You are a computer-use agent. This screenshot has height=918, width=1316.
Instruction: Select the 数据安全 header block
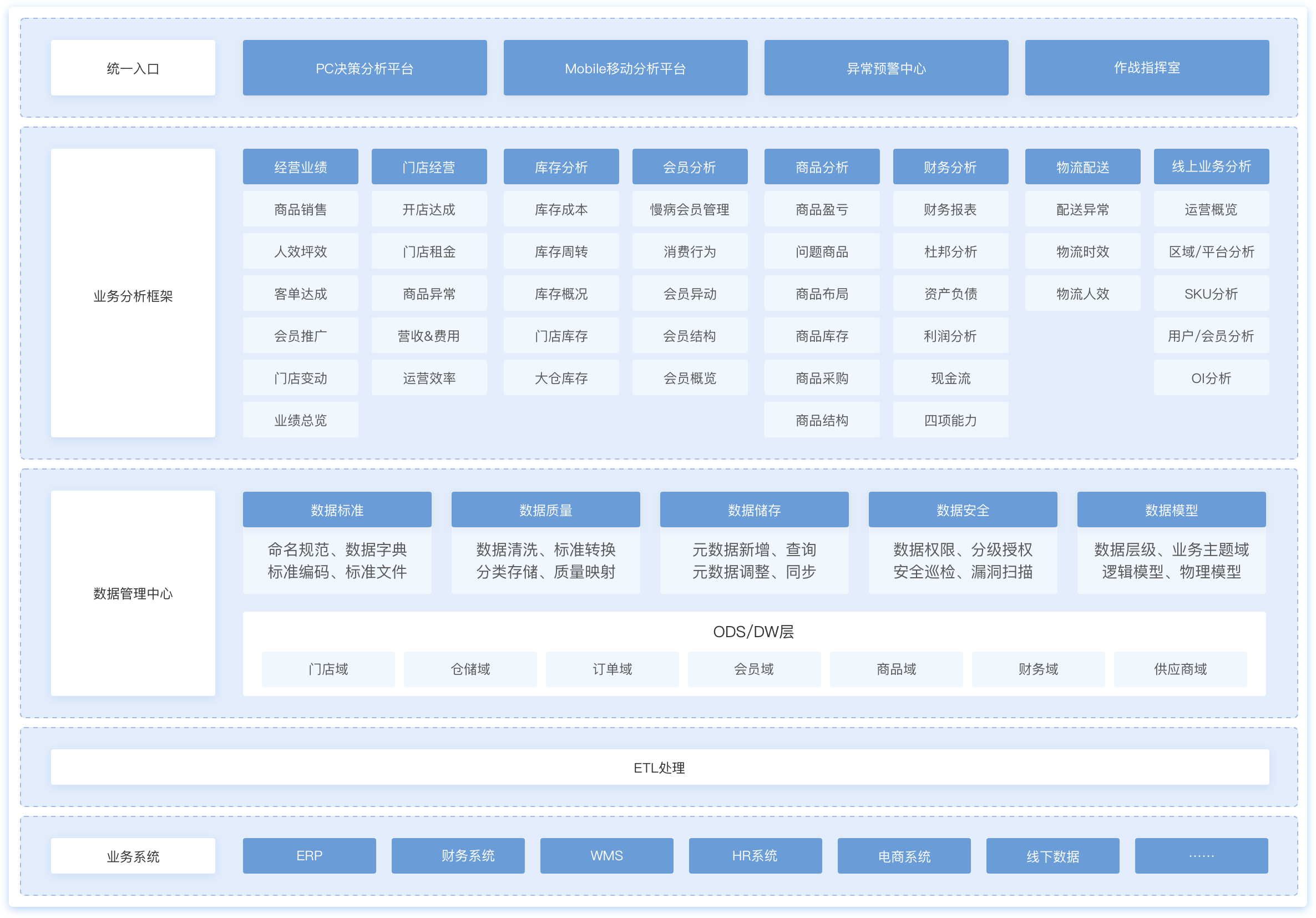coord(963,510)
